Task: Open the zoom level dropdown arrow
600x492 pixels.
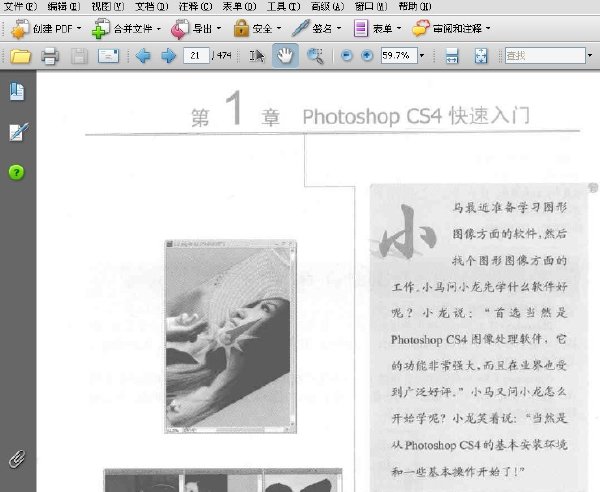Action: tap(422, 56)
